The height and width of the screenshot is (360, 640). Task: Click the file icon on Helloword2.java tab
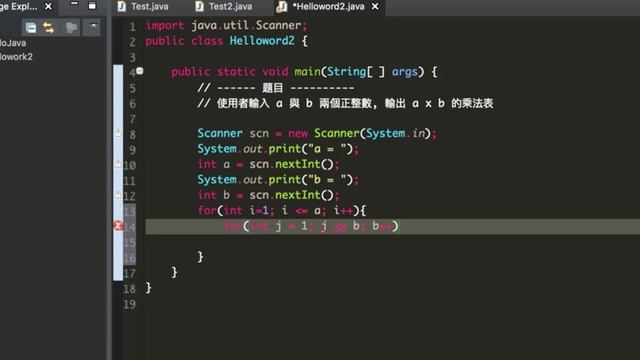[282, 7]
